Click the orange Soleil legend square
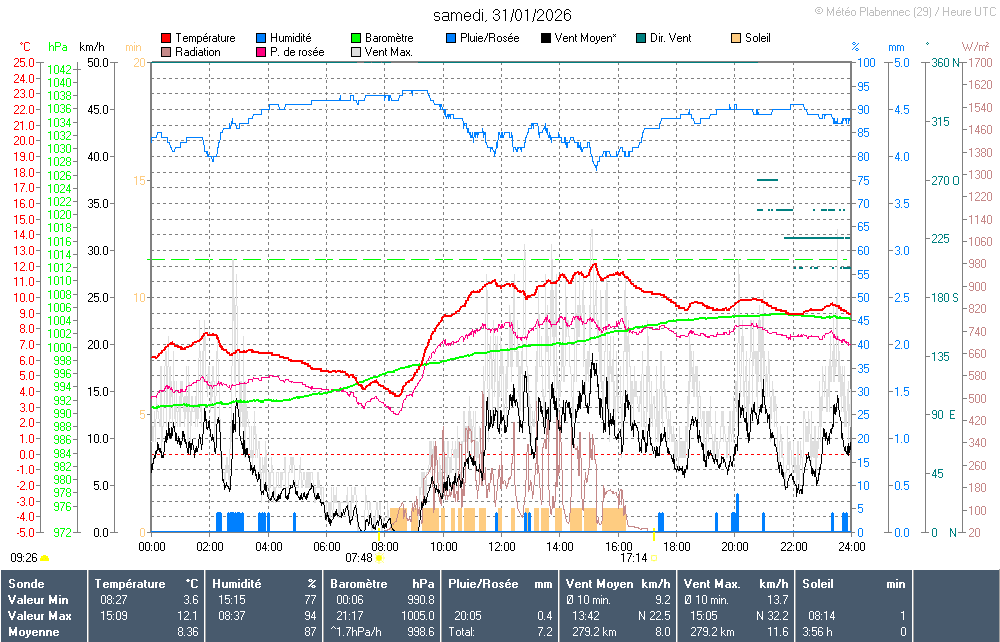This screenshot has height=642, width=1000. point(736,38)
